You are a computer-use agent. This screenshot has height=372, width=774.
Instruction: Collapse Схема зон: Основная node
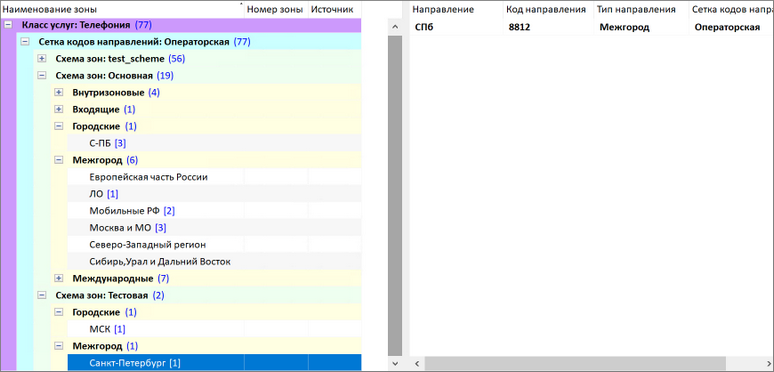[x=42, y=75]
